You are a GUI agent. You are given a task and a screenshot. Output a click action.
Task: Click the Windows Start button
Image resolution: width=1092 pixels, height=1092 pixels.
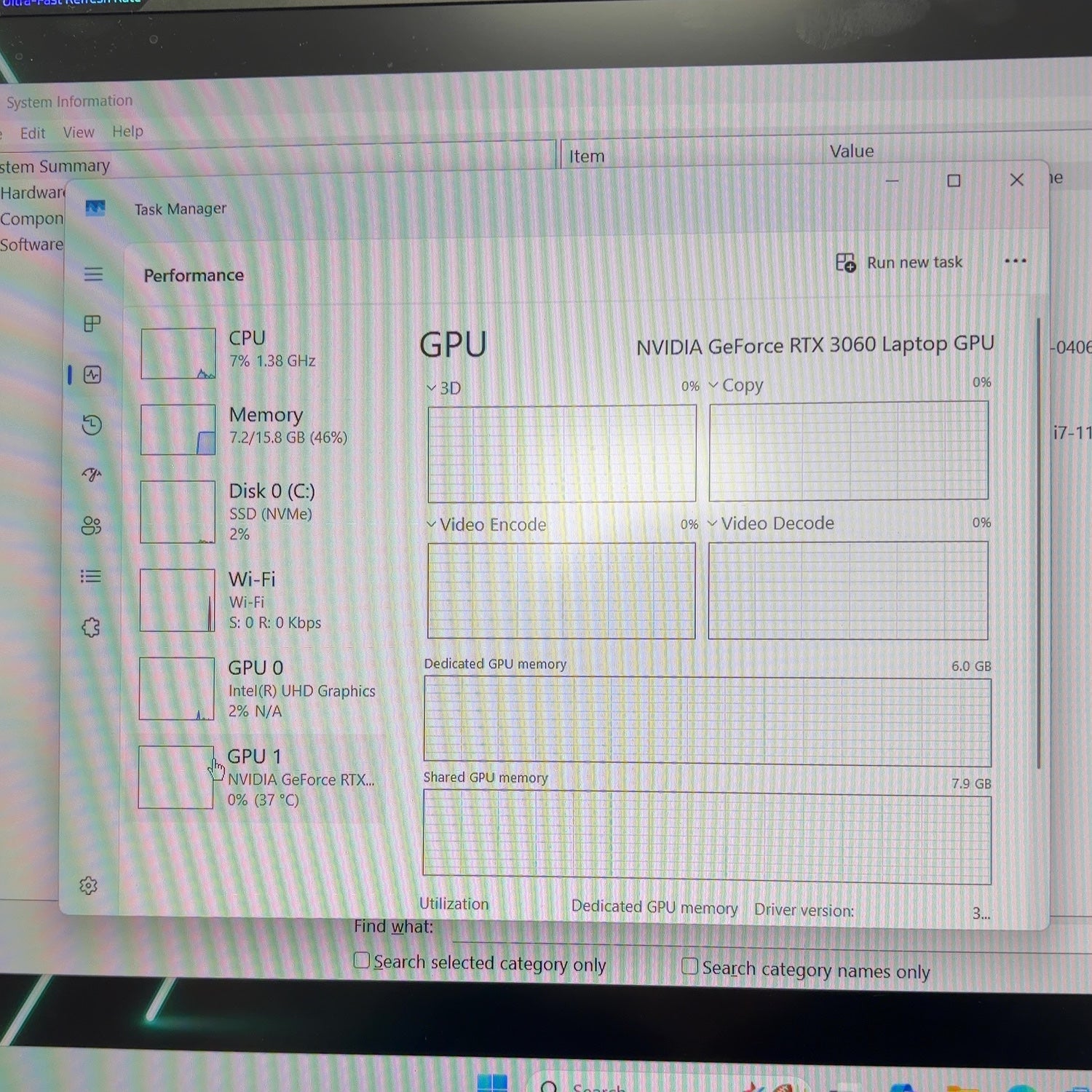(492, 1083)
